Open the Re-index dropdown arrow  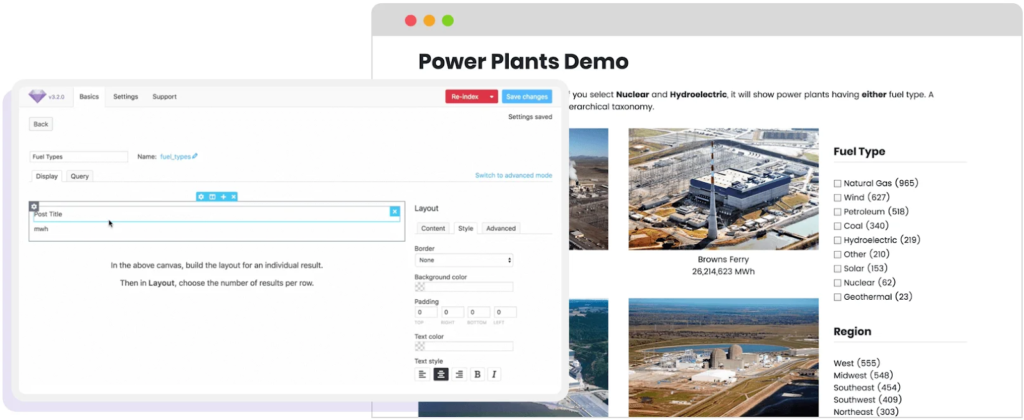coord(491,97)
